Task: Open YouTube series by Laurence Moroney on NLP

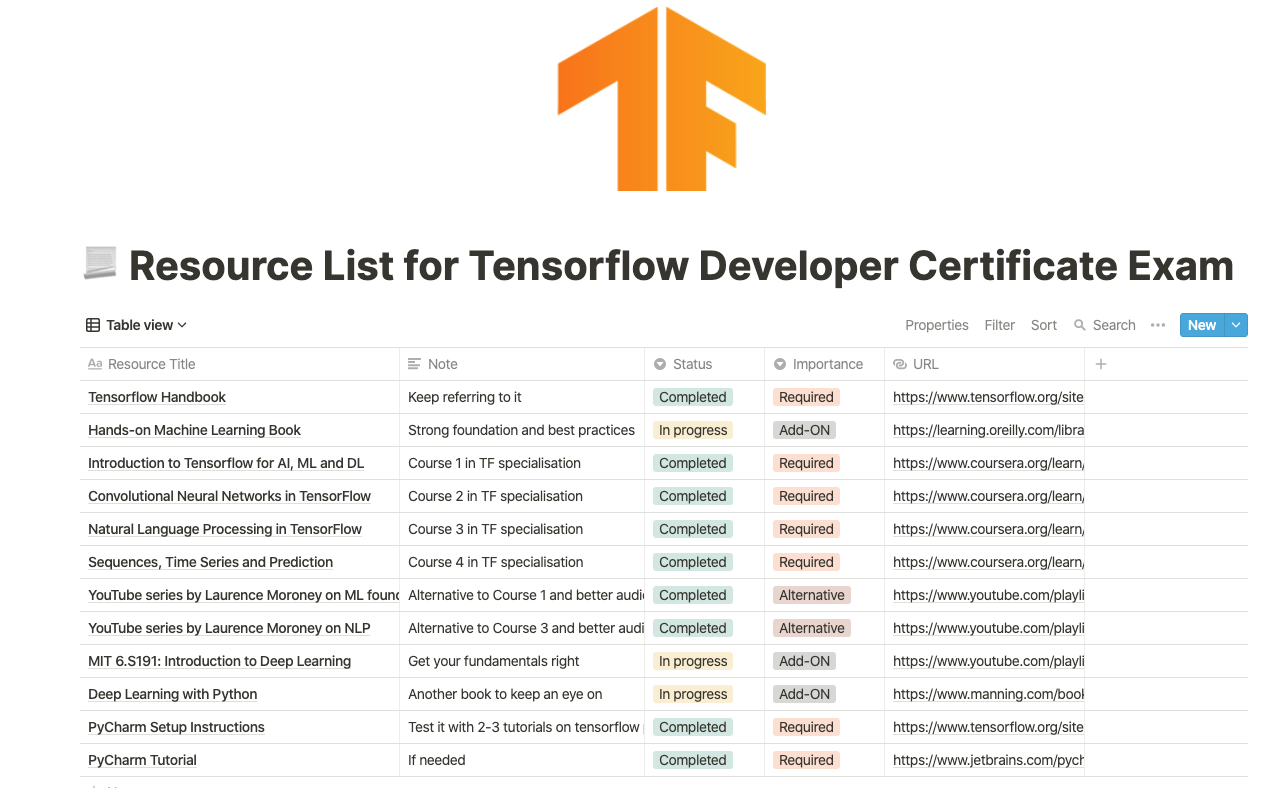Action: (229, 628)
